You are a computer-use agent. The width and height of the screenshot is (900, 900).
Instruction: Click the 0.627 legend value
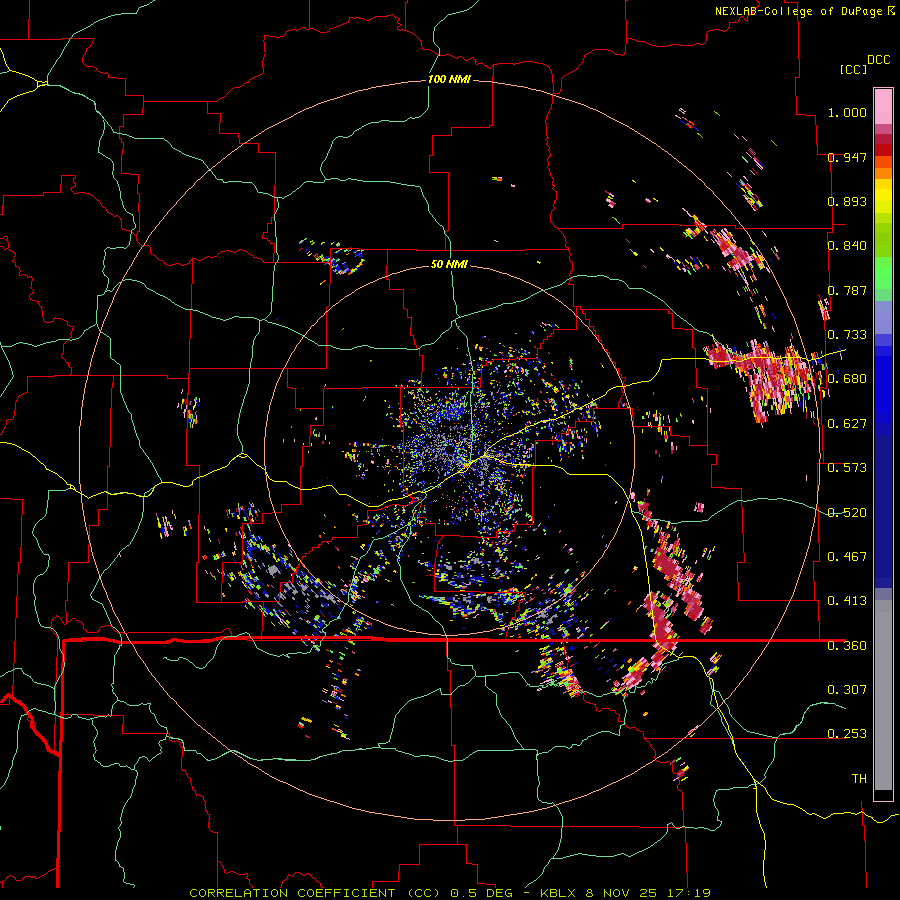click(847, 424)
